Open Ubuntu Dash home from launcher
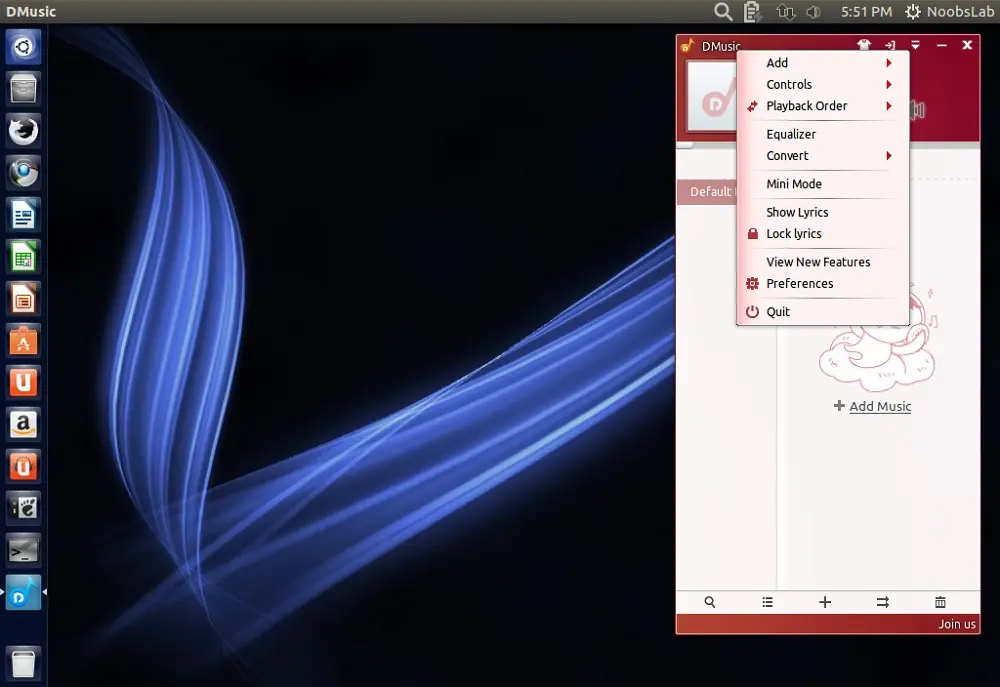1000x687 pixels. pyautogui.click(x=24, y=47)
